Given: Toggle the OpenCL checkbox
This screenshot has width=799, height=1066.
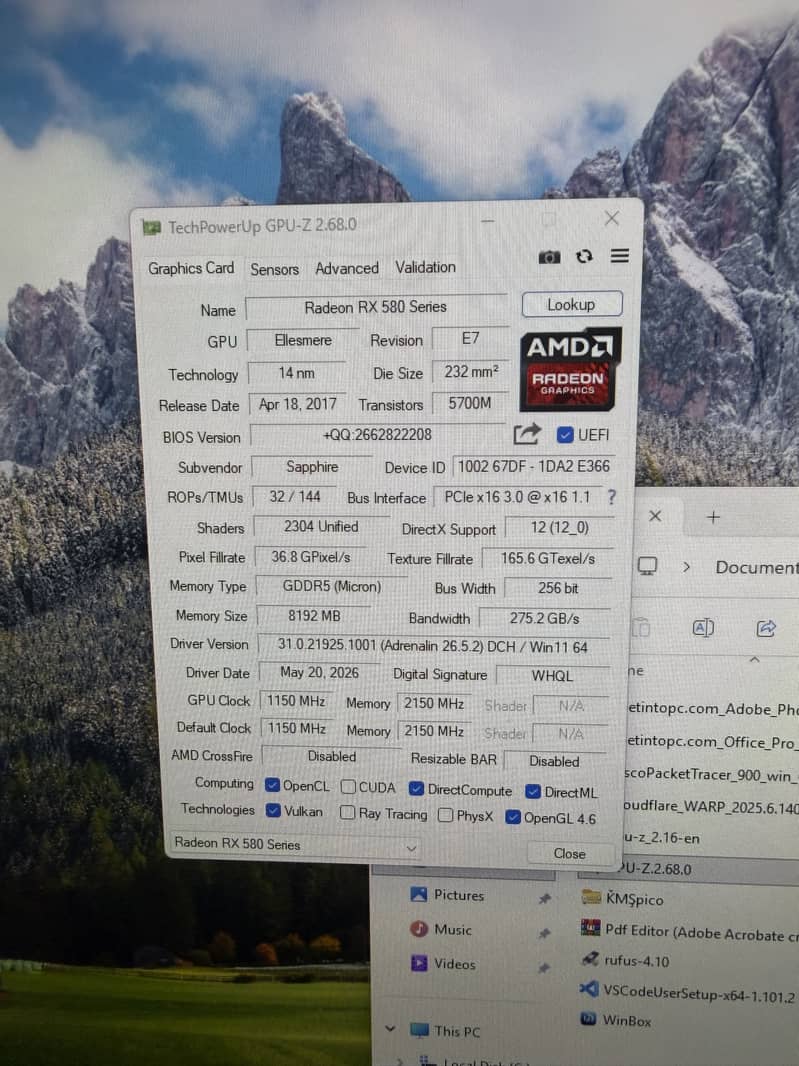Looking at the screenshot, I should [273, 785].
